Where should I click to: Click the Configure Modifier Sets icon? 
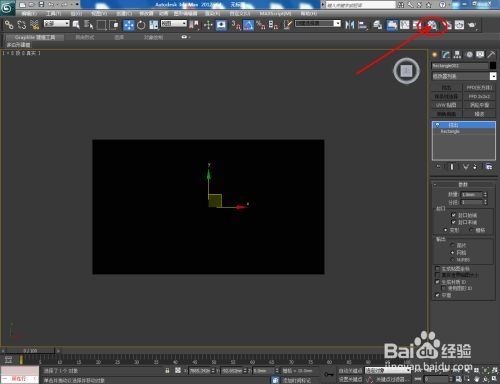click(489, 167)
